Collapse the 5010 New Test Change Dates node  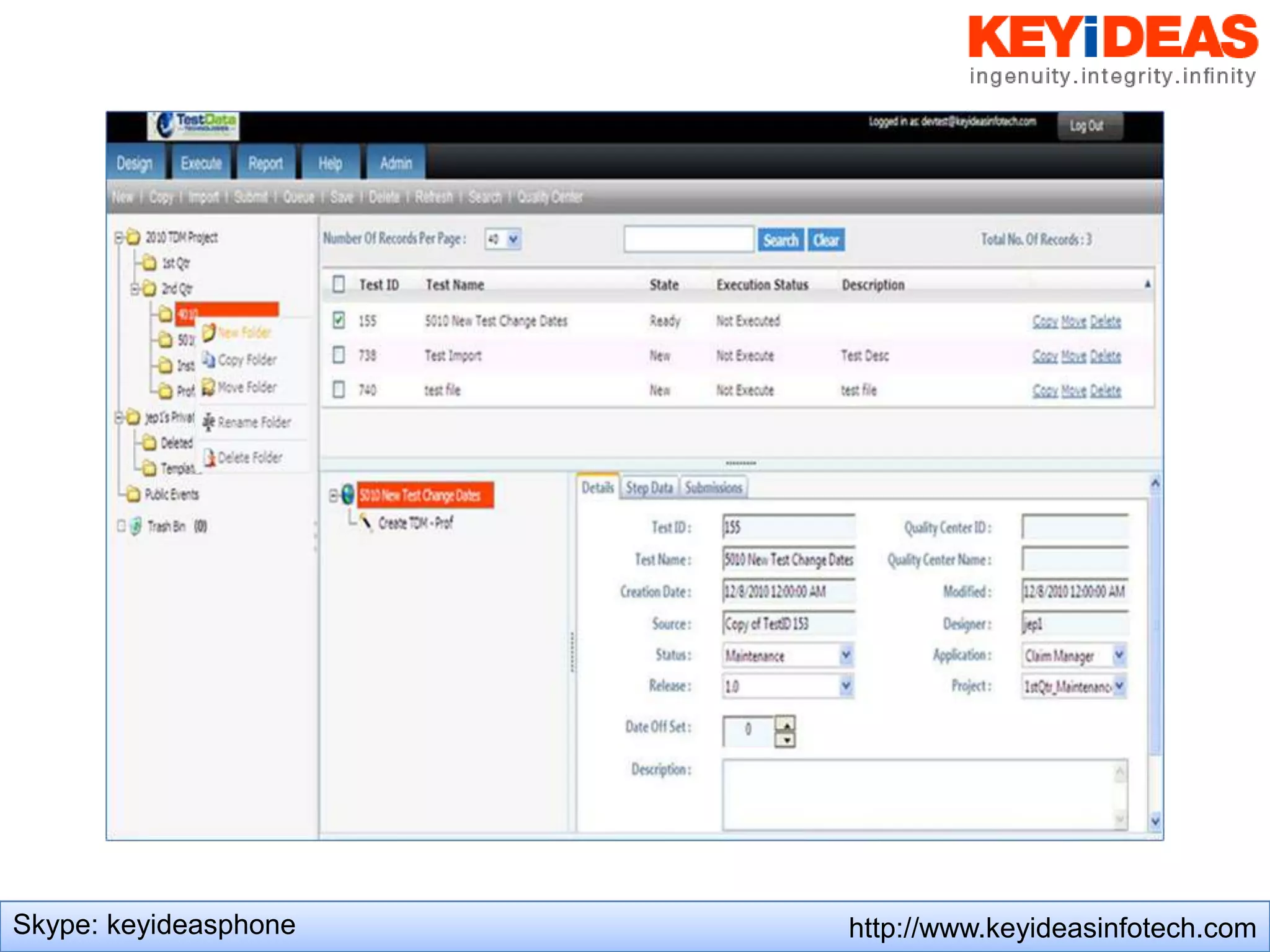click(334, 495)
